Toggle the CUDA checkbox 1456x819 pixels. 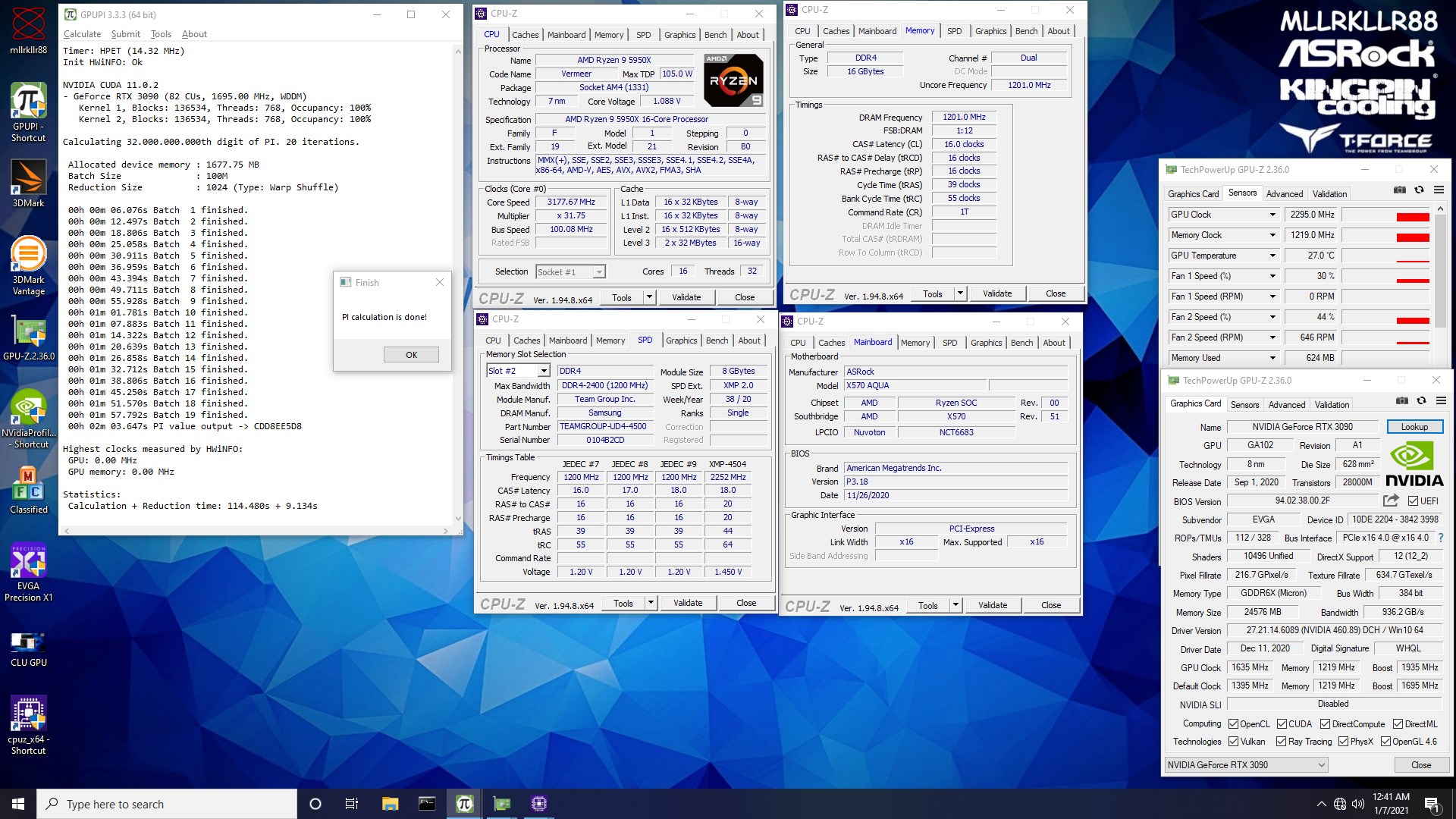(1282, 724)
